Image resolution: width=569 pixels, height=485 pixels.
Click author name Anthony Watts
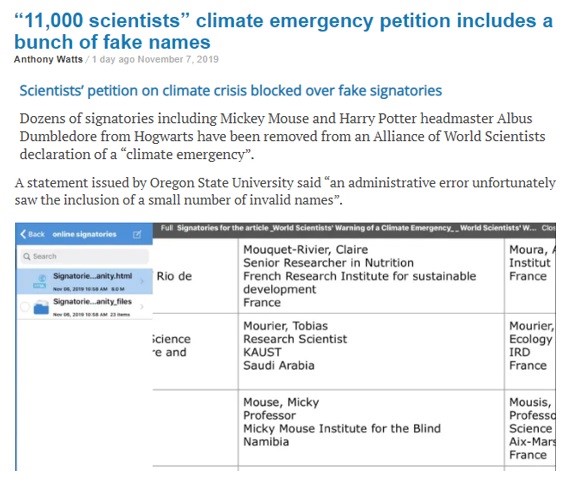point(48,59)
